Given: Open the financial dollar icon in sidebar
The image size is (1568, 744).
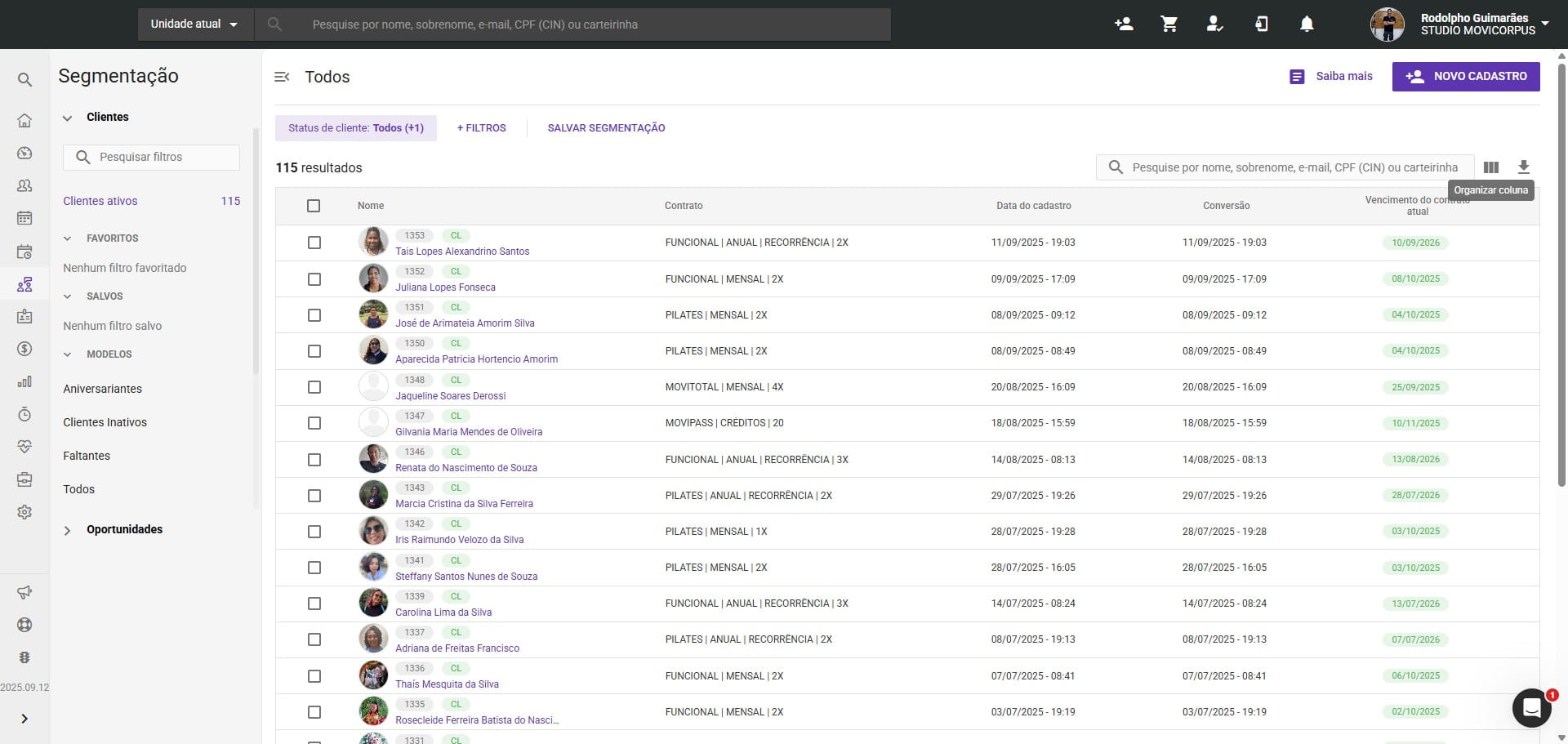Looking at the screenshot, I should click(24, 349).
